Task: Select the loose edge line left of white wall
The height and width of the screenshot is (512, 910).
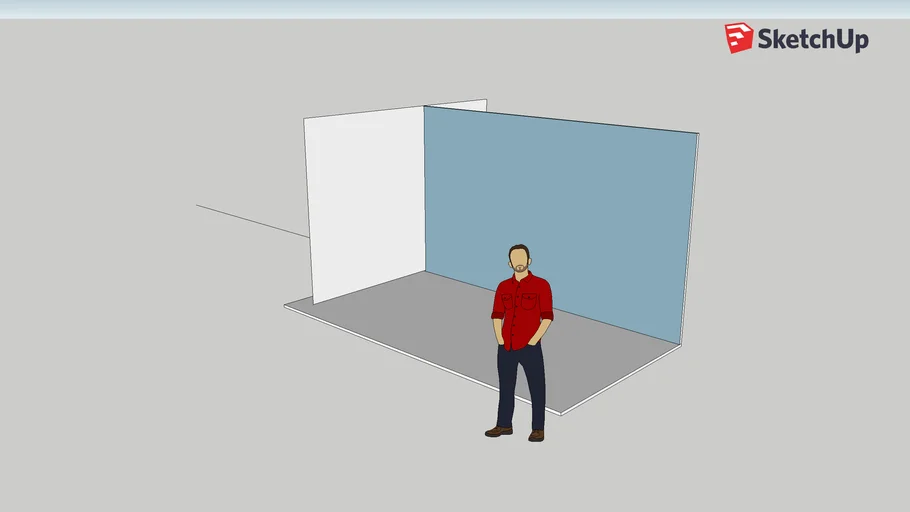Action: pyautogui.click(x=252, y=221)
